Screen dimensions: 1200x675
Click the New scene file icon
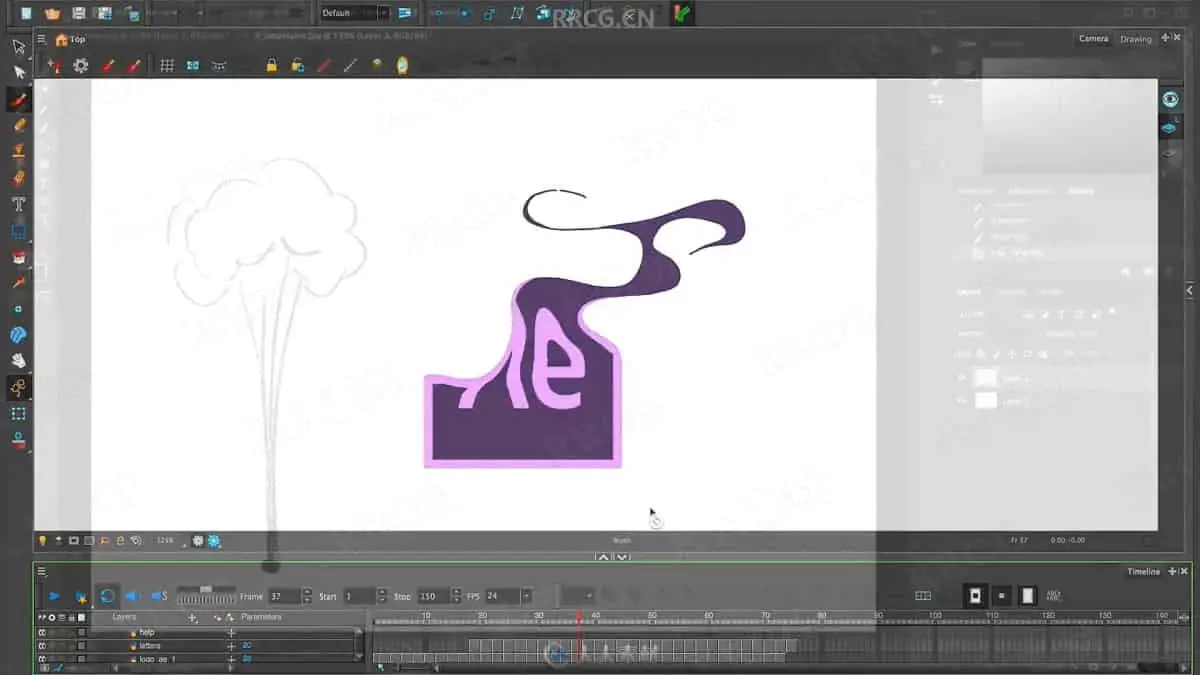(26, 13)
